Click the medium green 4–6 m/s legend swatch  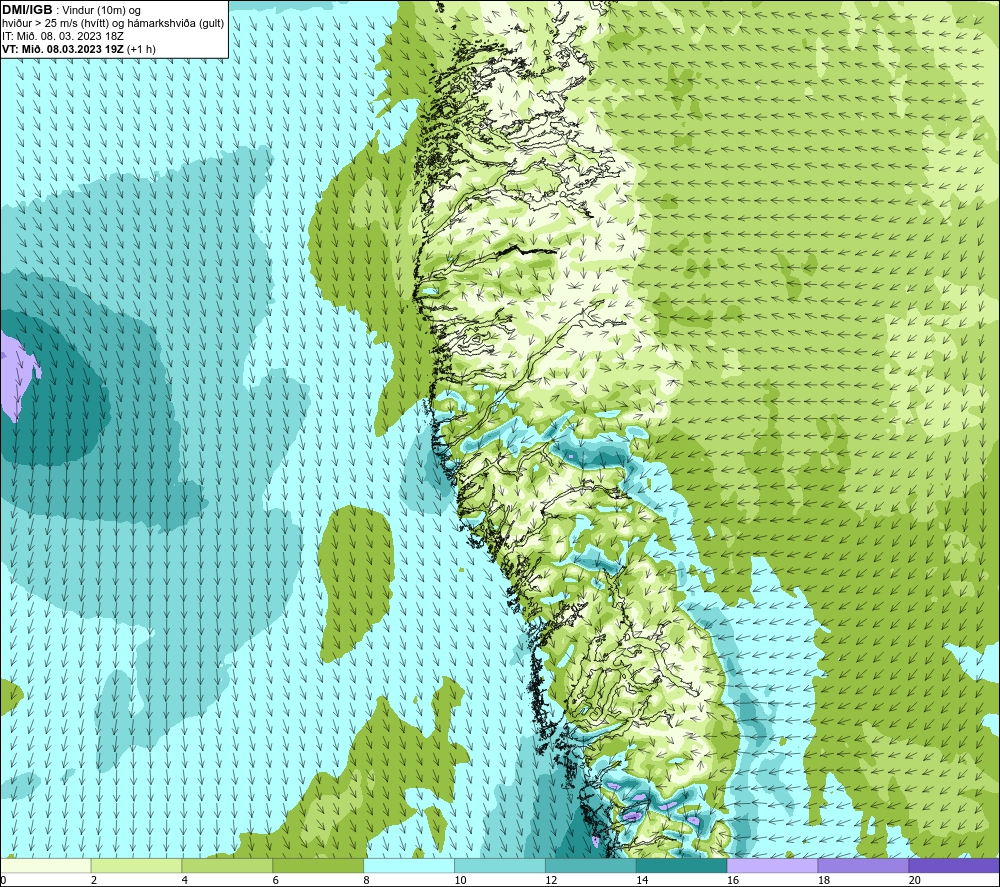(x=227, y=865)
